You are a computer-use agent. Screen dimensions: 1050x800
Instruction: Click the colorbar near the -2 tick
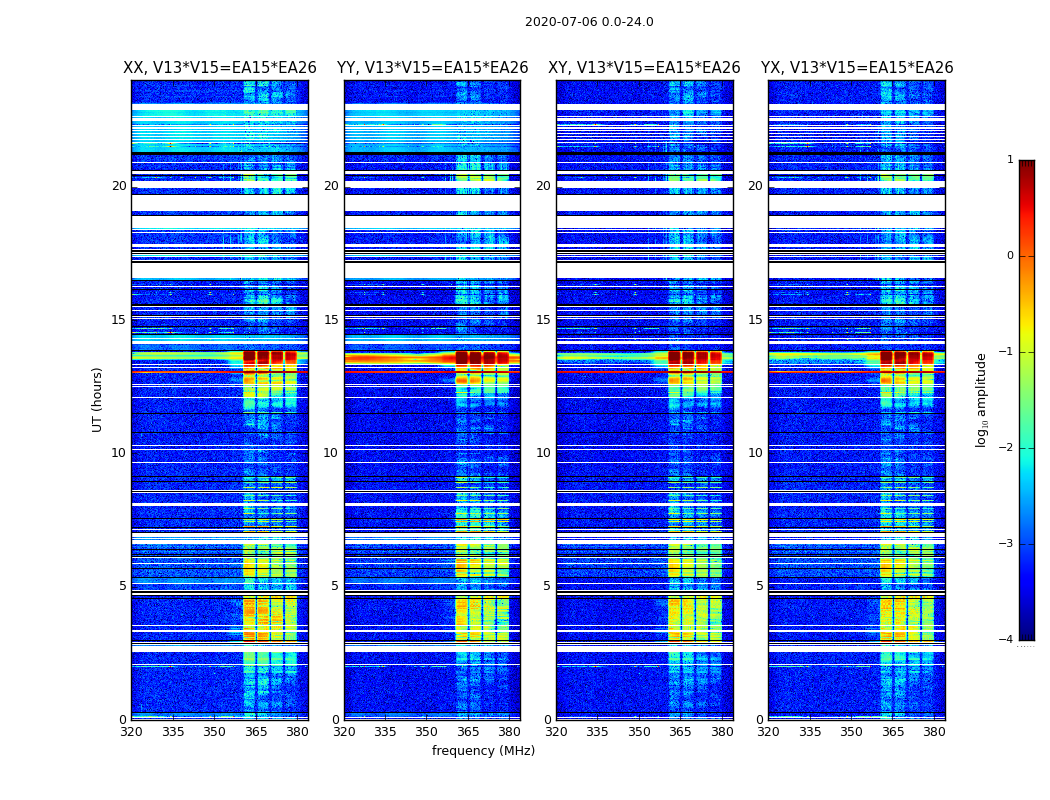(1027, 447)
